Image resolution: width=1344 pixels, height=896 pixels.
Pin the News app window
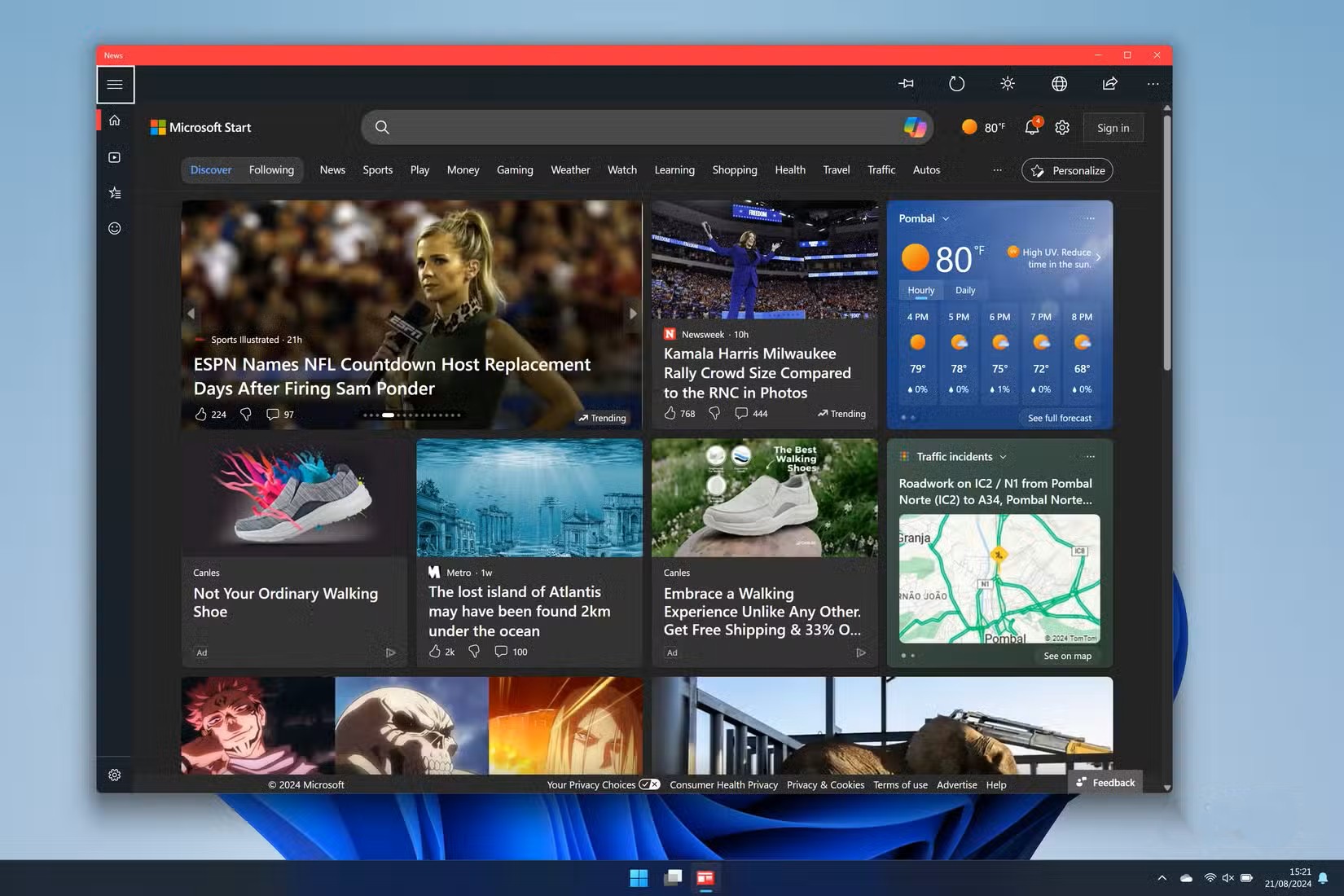coord(906,83)
